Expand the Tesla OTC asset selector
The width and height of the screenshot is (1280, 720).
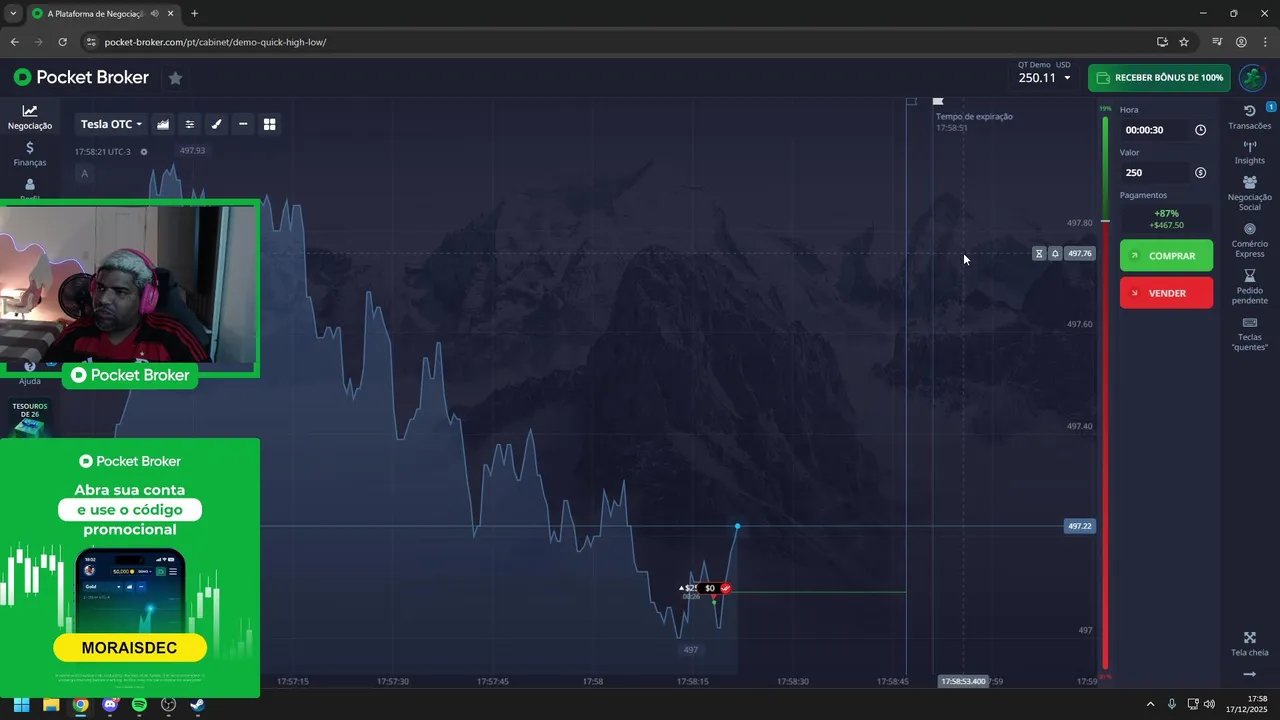coord(111,124)
